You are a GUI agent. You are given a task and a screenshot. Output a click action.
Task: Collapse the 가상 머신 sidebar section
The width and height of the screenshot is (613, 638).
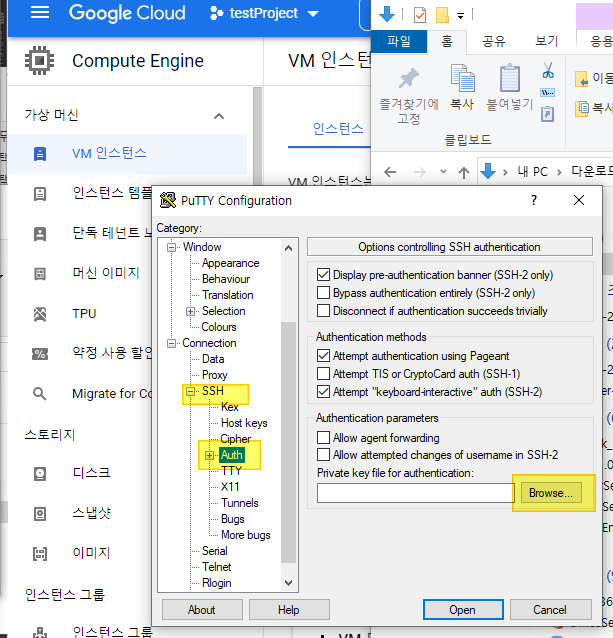pos(219,116)
